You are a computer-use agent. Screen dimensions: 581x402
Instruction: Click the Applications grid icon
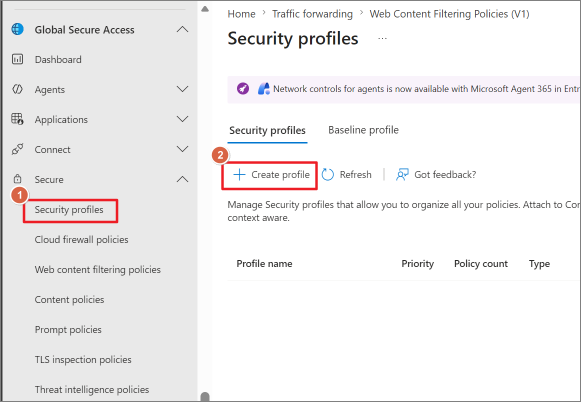[17, 119]
